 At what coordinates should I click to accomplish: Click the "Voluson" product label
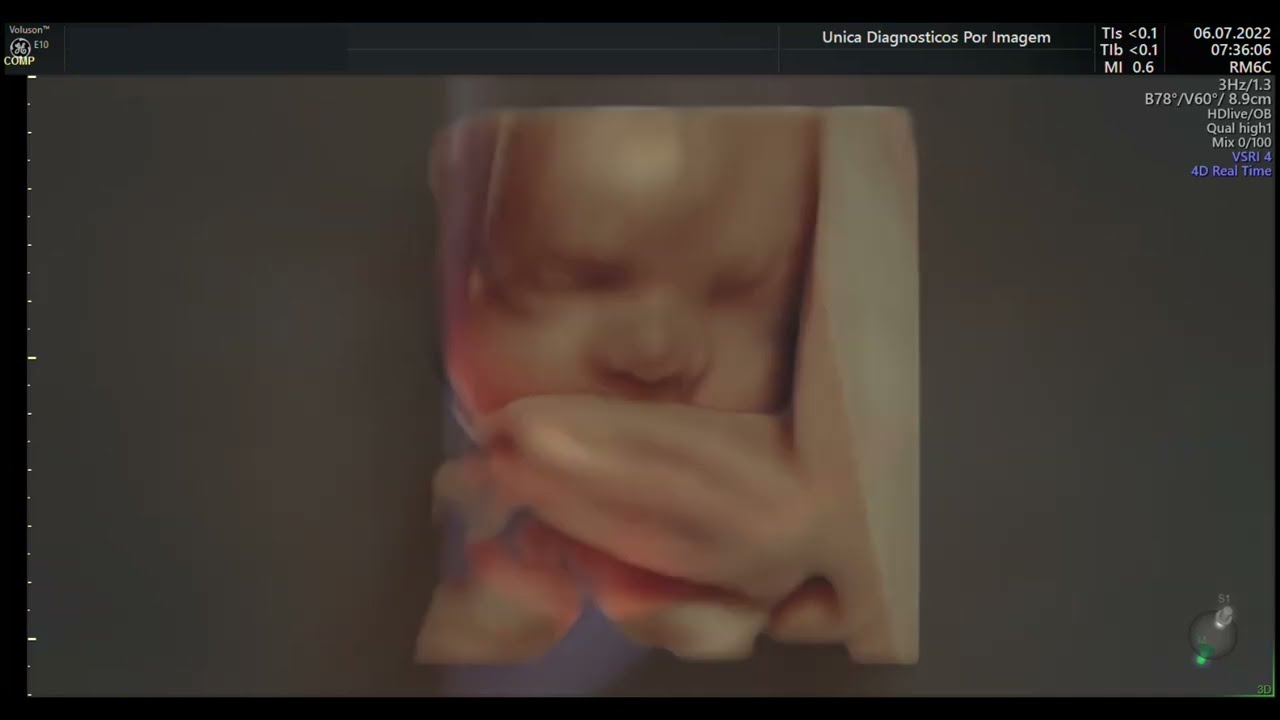(29, 30)
